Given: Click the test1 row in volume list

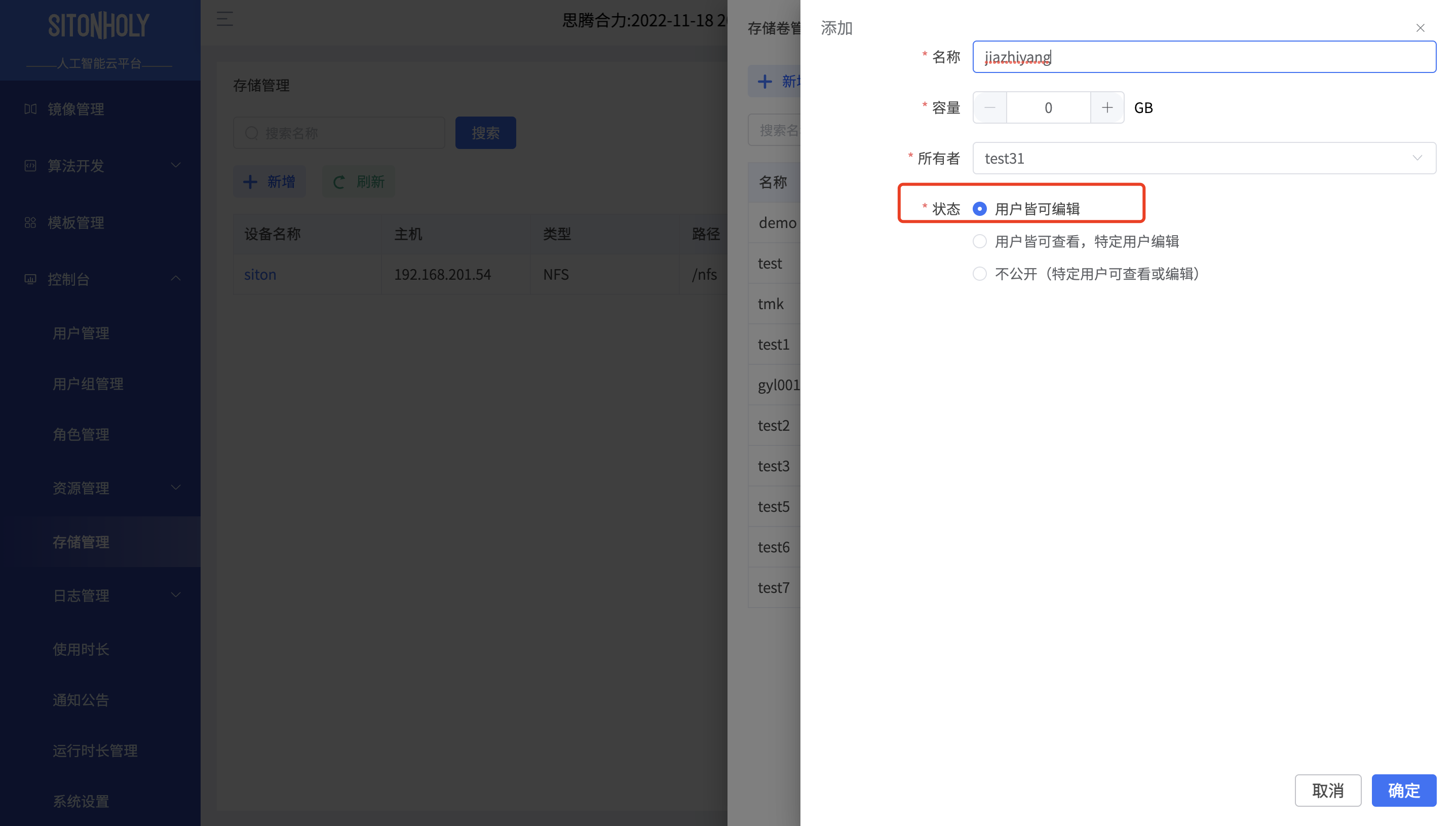Looking at the screenshot, I should (x=775, y=345).
